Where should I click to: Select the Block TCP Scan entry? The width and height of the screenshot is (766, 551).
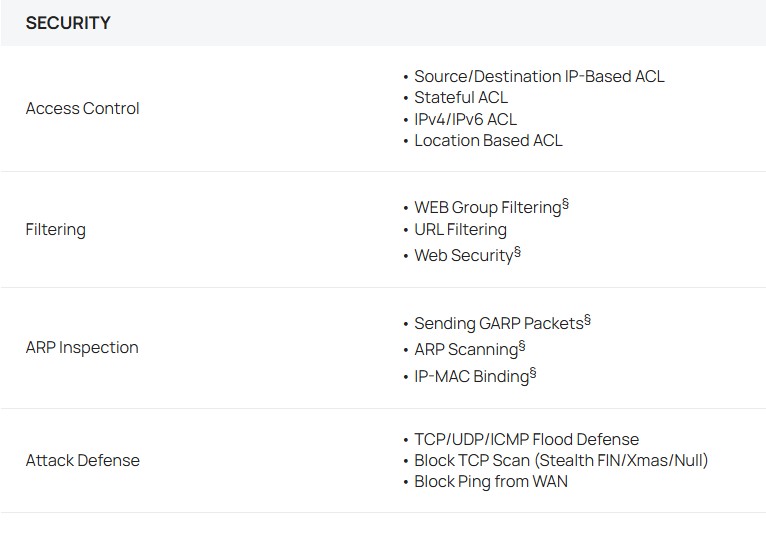coord(561,460)
